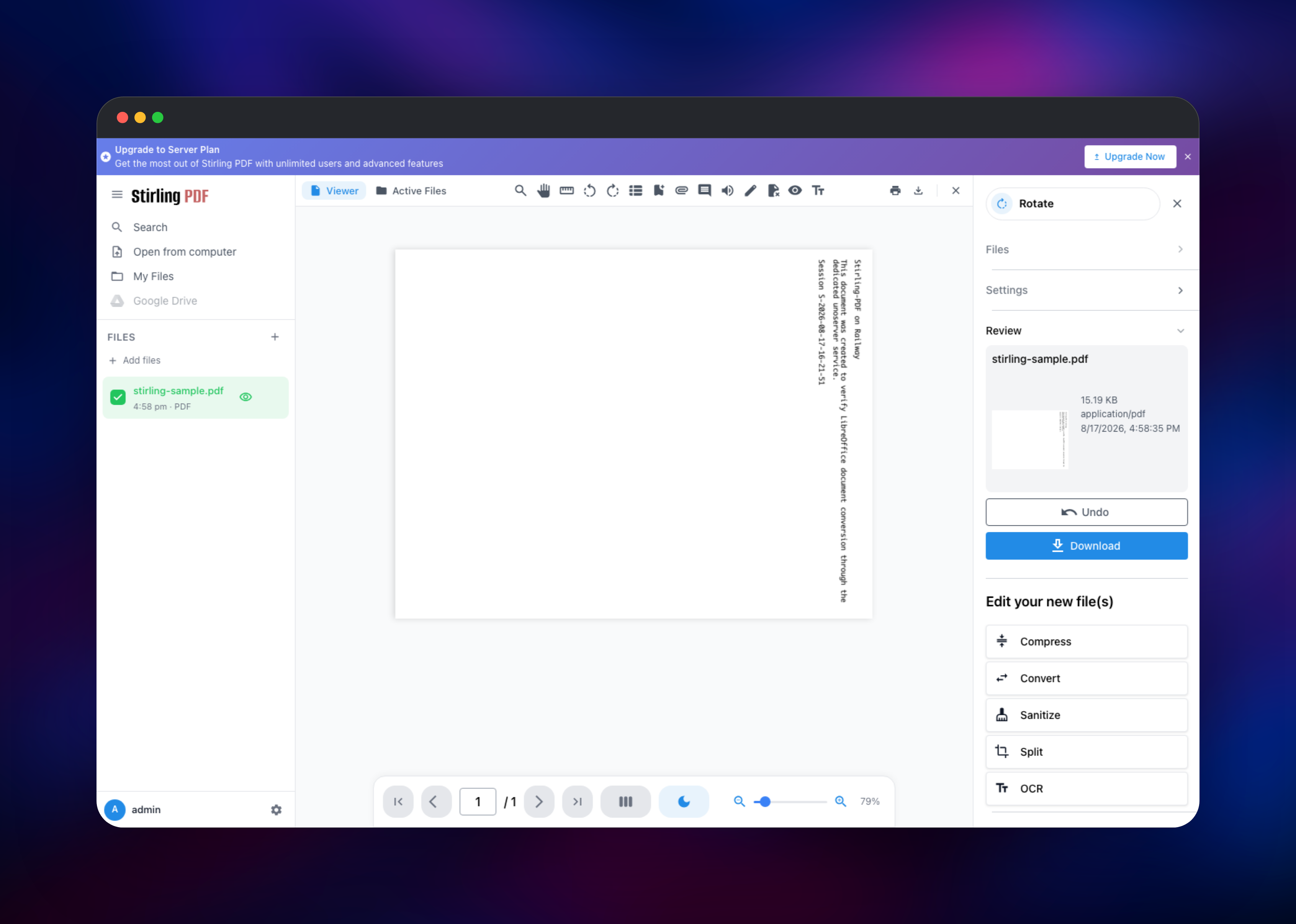1296x924 pixels.
Task: Activate the ruler measure tool
Action: [x=567, y=191]
